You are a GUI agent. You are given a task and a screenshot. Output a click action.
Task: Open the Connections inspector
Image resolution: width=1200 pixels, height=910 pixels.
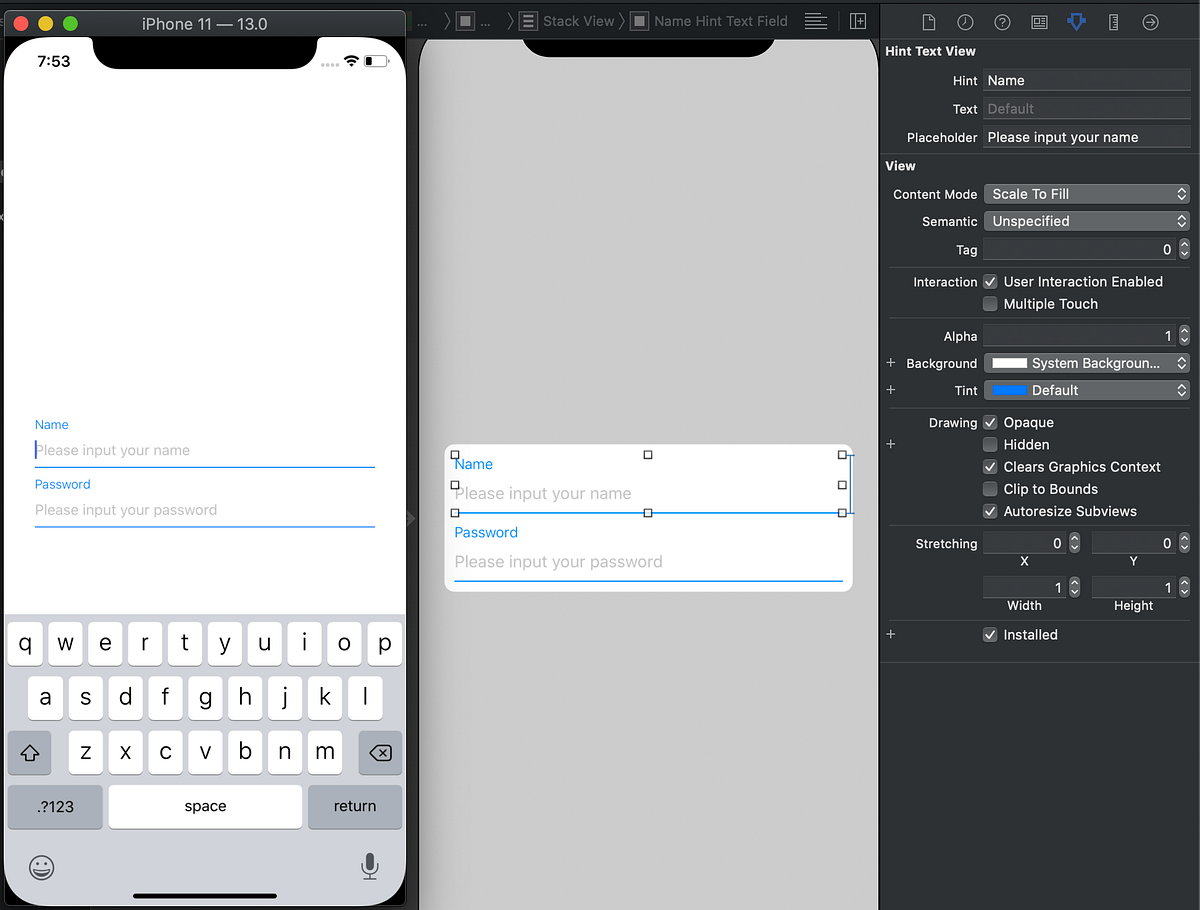(1150, 21)
